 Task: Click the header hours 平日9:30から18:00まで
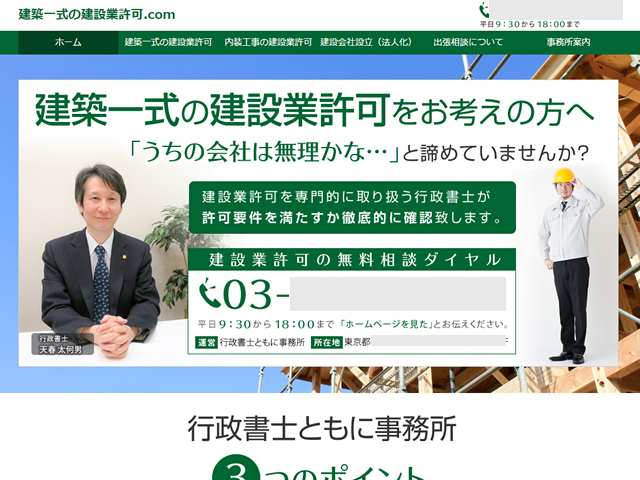(529, 24)
